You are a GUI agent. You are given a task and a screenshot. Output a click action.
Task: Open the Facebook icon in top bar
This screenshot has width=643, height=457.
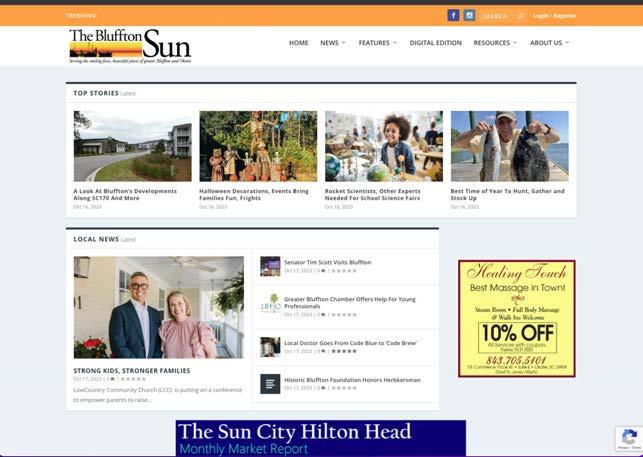(x=453, y=16)
